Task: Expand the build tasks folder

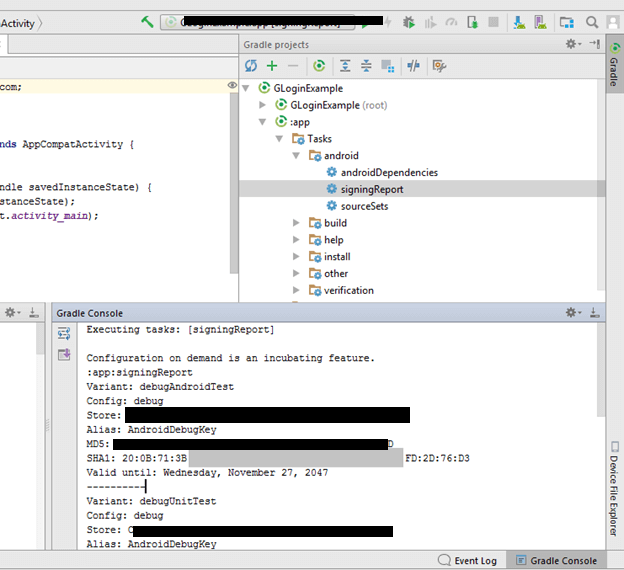Action: [x=297, y=223]
